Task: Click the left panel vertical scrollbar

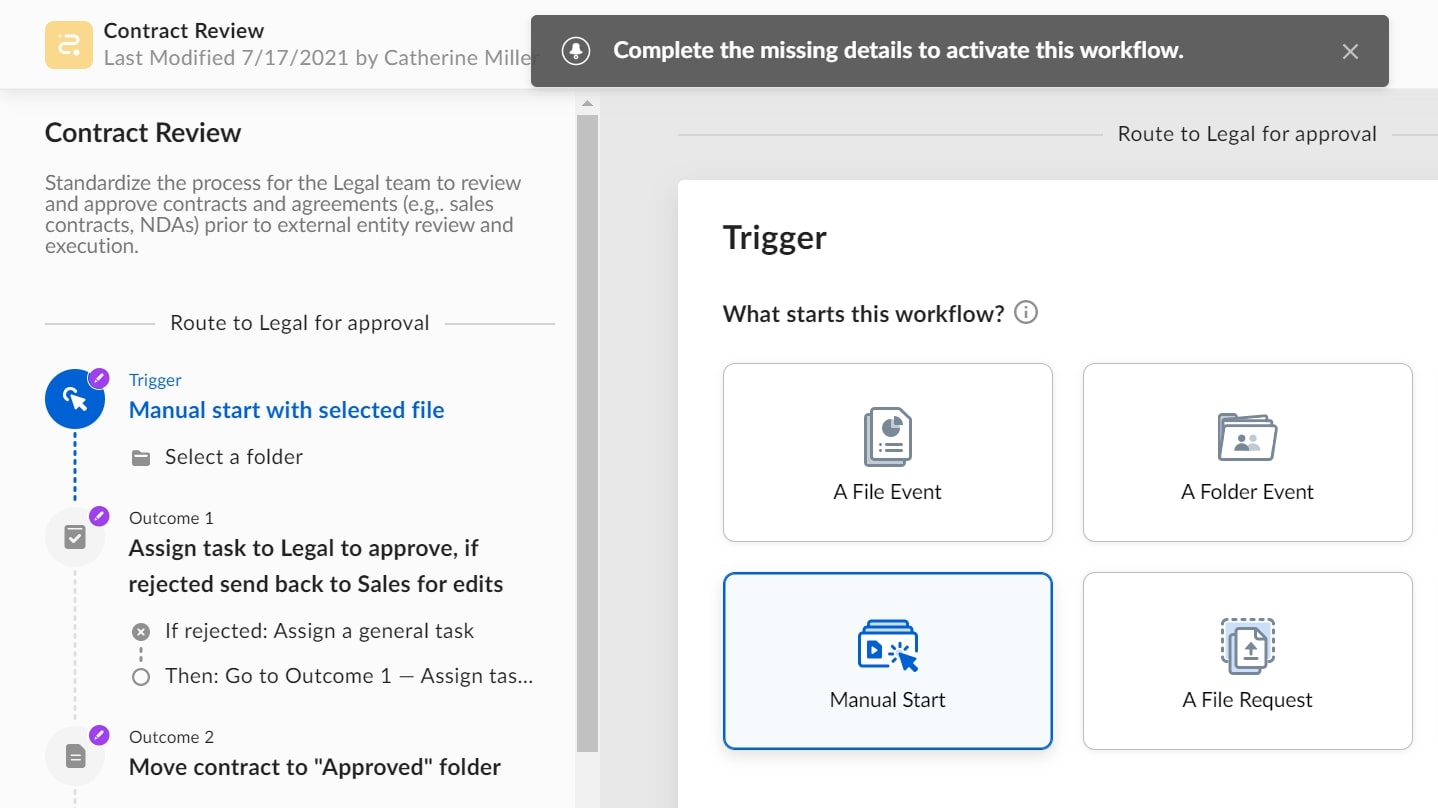Action: (x=587, y=432)
